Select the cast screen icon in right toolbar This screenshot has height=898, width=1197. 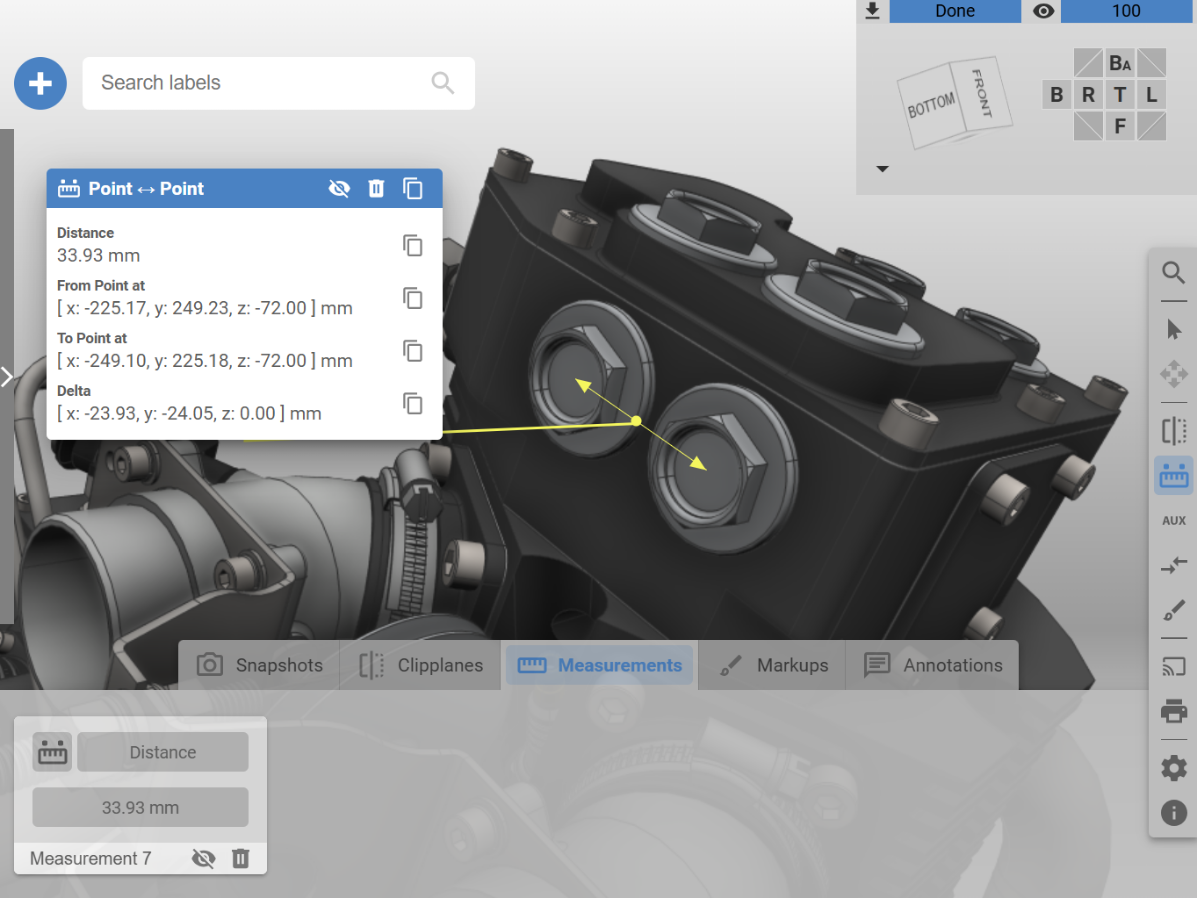(x=1173, y=667)
